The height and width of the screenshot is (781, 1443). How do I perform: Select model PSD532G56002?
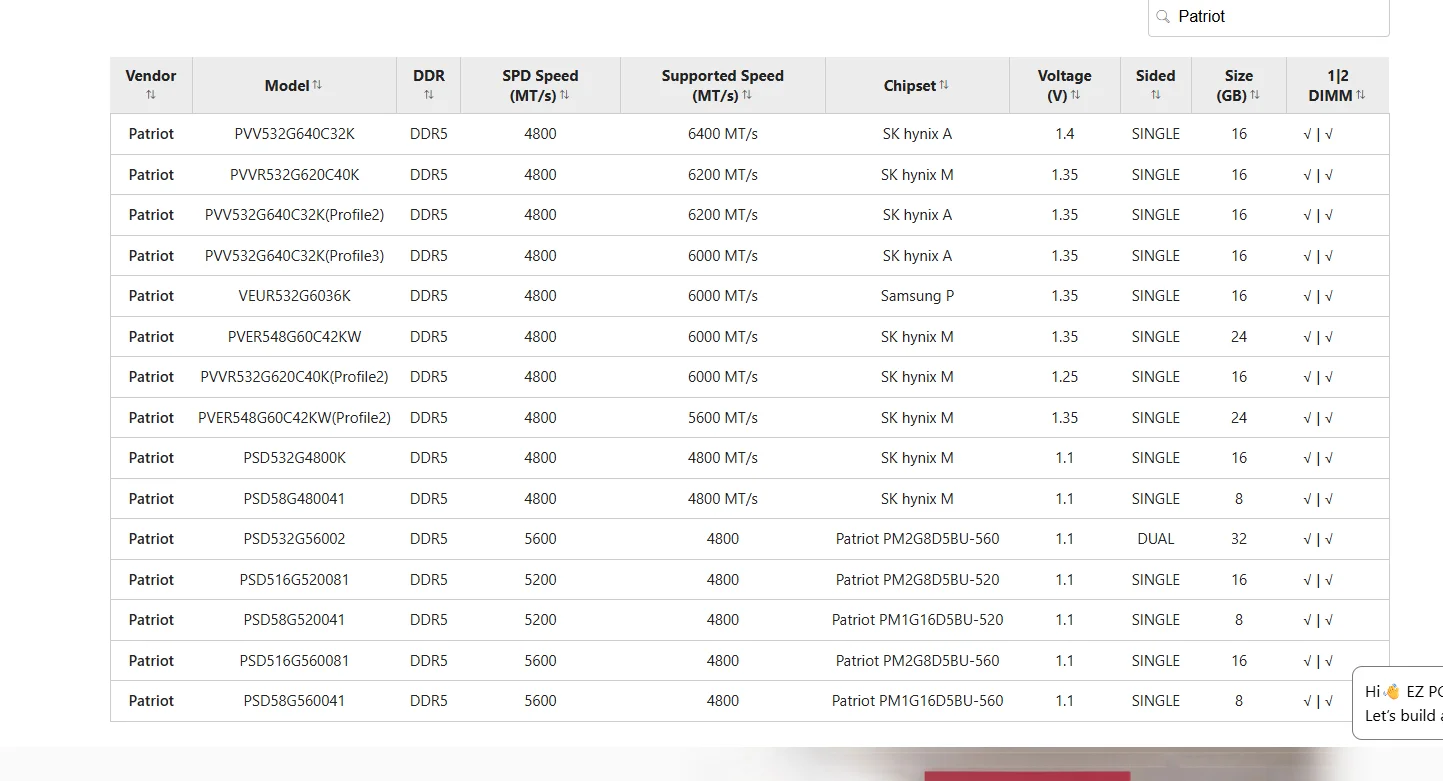click(295, 539)
